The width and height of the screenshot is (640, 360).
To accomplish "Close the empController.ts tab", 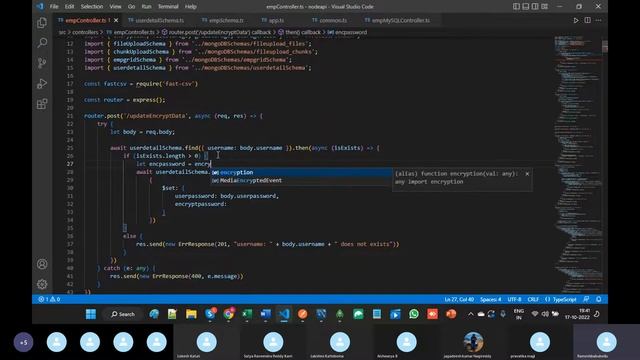I will (x=116, y=20).
